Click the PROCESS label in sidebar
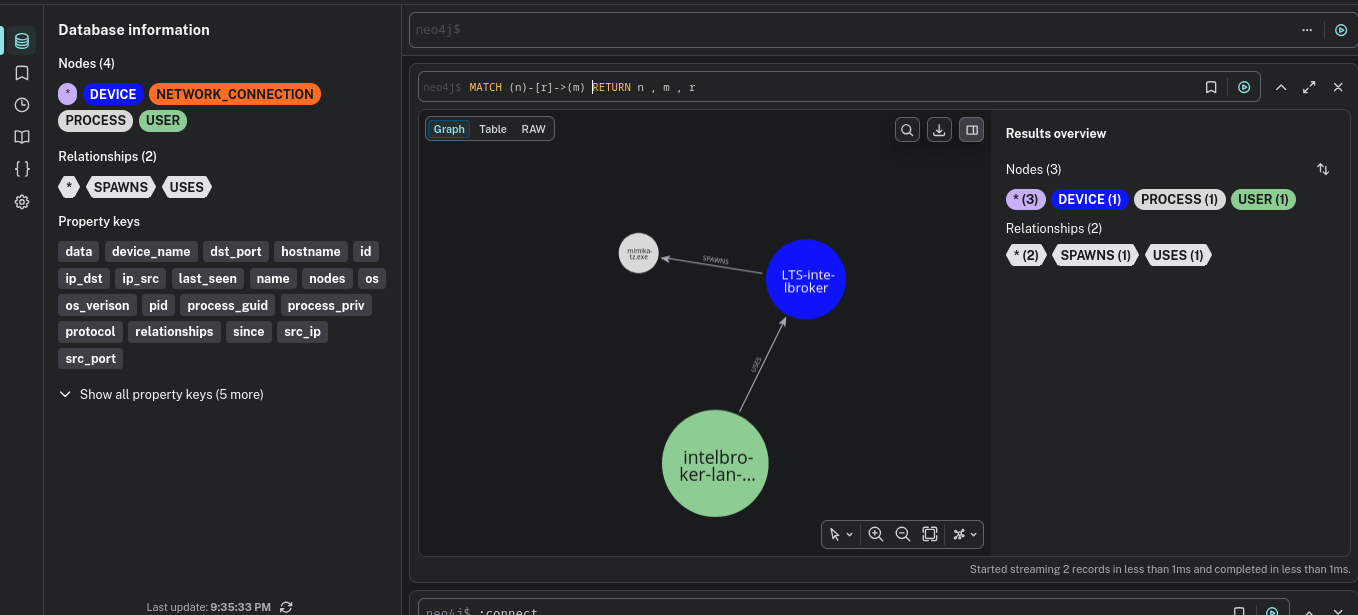 pyautogui.click(x=96, y=120)
